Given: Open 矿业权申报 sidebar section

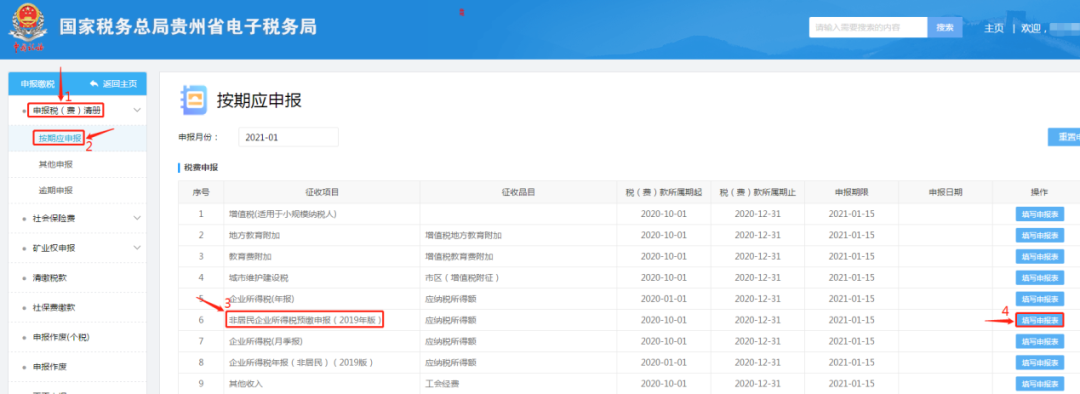Looking at the screenshot, I should (54, 248).
